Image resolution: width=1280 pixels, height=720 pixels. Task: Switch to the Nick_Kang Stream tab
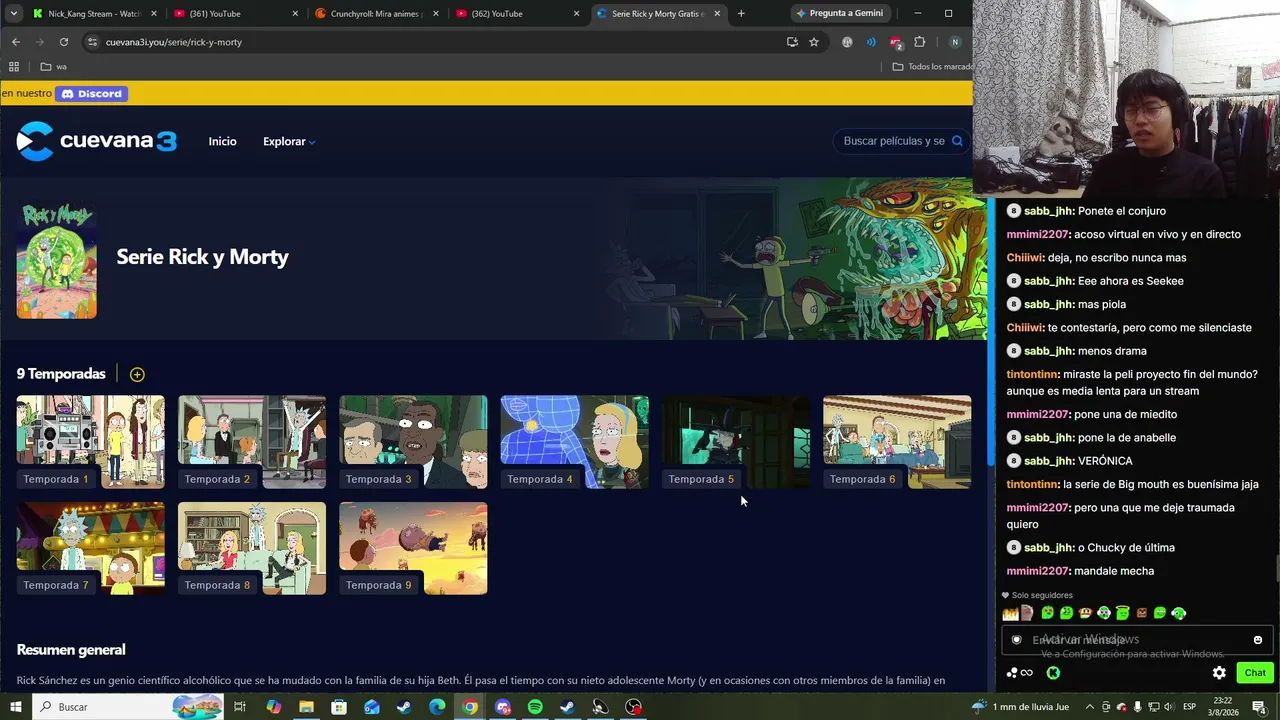click(x=95, y=14)
